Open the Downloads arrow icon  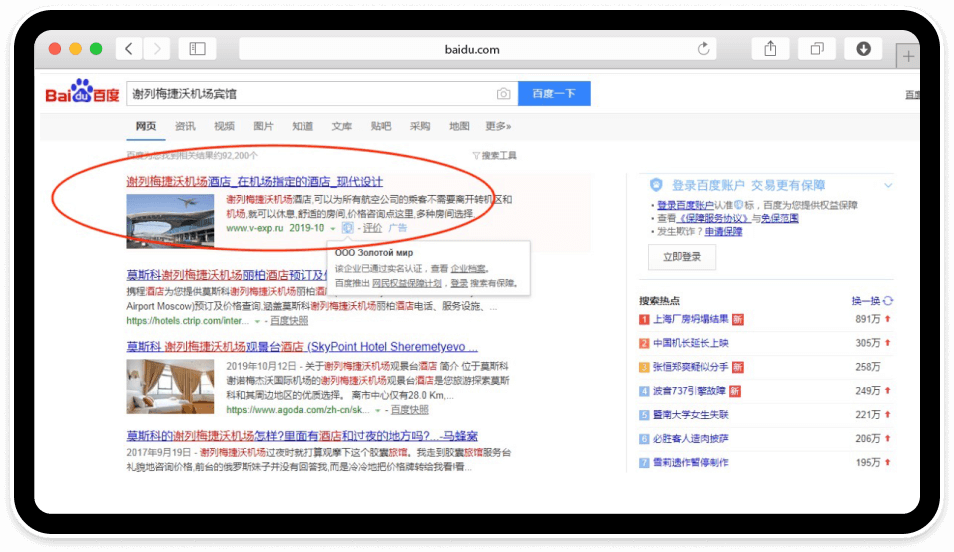click(863, 49)
